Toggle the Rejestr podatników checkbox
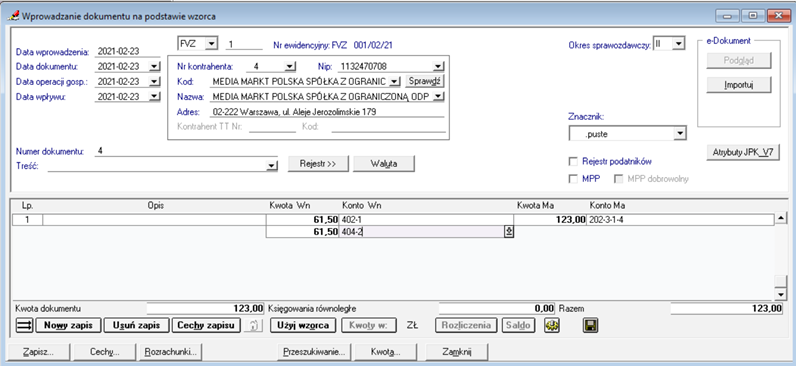 [573, 161]
